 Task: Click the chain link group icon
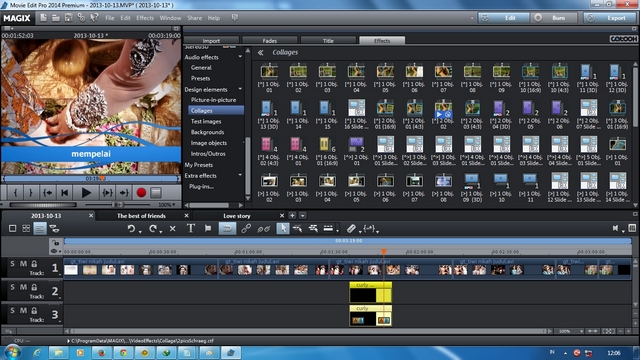point(246,229)
